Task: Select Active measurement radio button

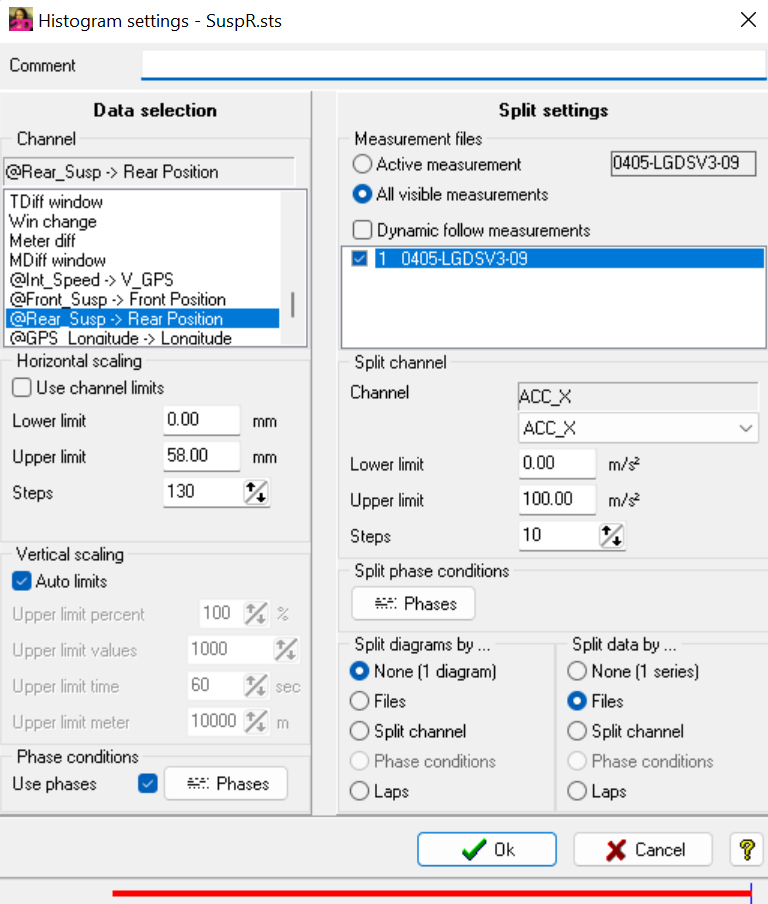Action: pos(362,164)
